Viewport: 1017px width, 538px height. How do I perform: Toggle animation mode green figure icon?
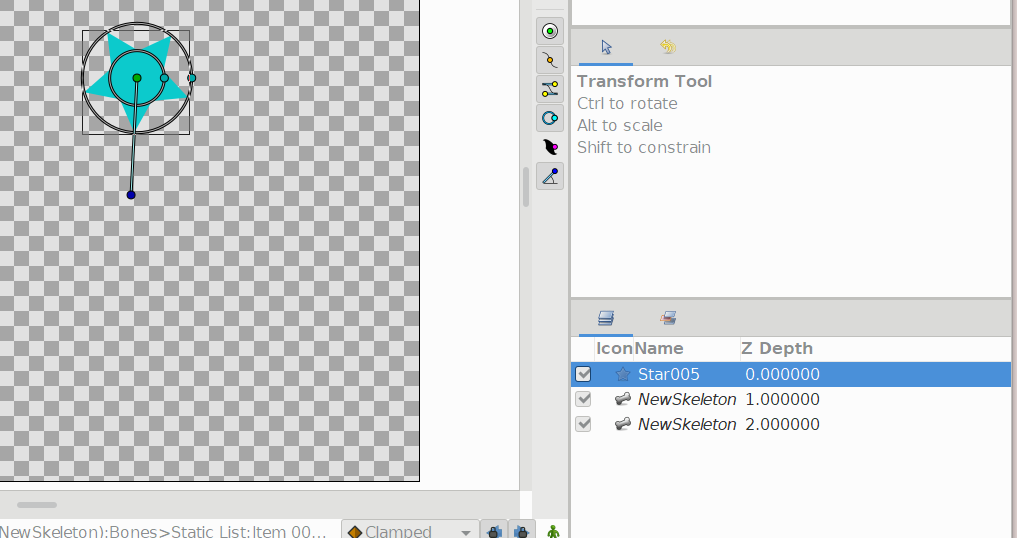553,532
